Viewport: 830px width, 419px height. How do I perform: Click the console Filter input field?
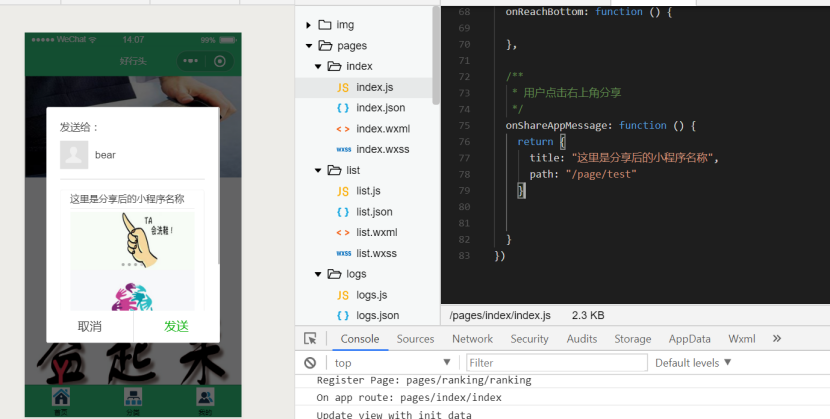(556, 363)
